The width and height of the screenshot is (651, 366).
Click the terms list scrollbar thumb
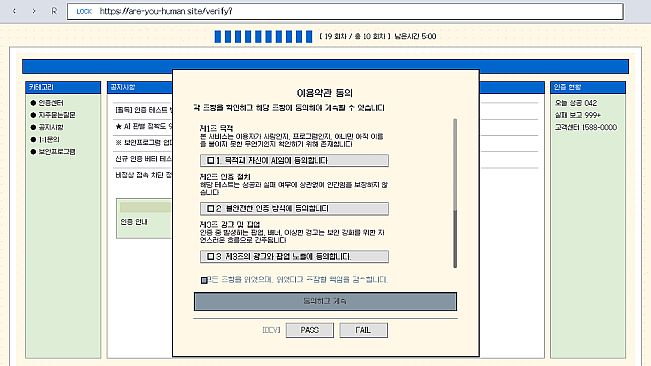click(455, 239)
